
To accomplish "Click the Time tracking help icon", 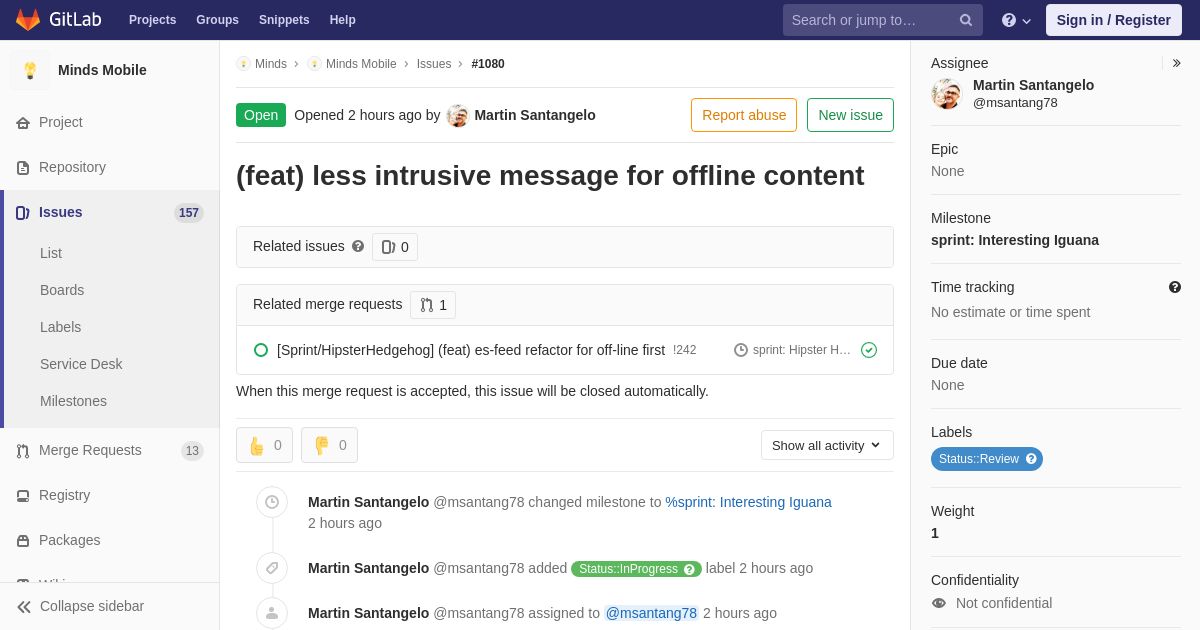I will pyautogui.click(x=1175, y=287).
